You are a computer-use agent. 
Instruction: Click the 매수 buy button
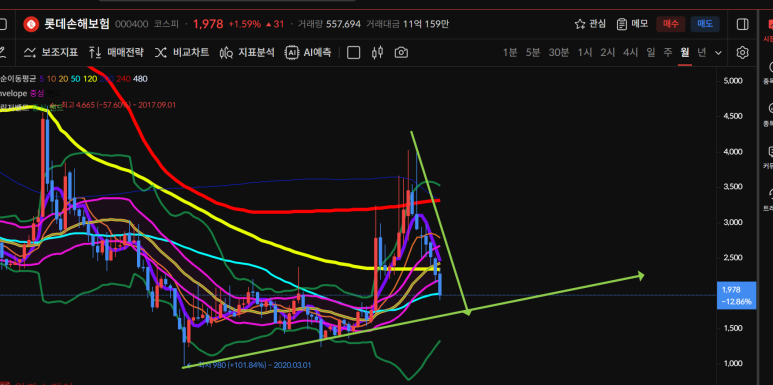tap(670, 24)
